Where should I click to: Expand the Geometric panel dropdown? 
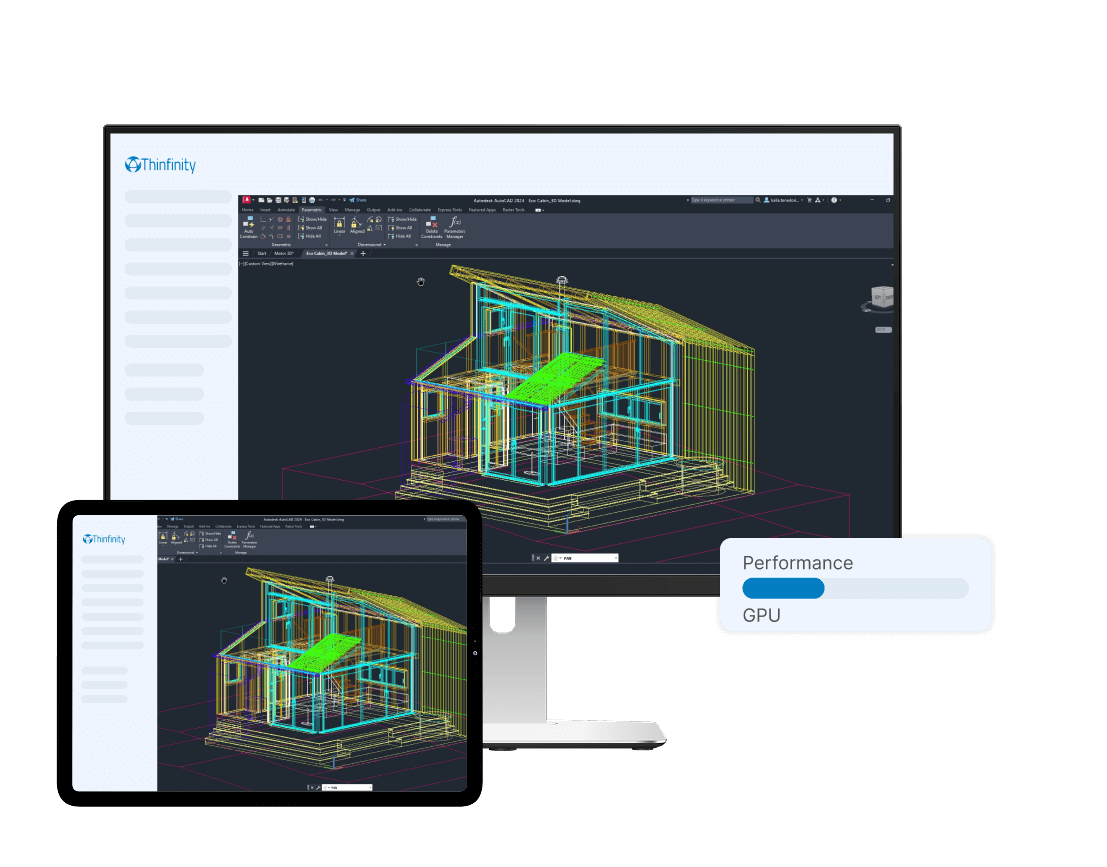pyautogui.click(x=326, y=244)
